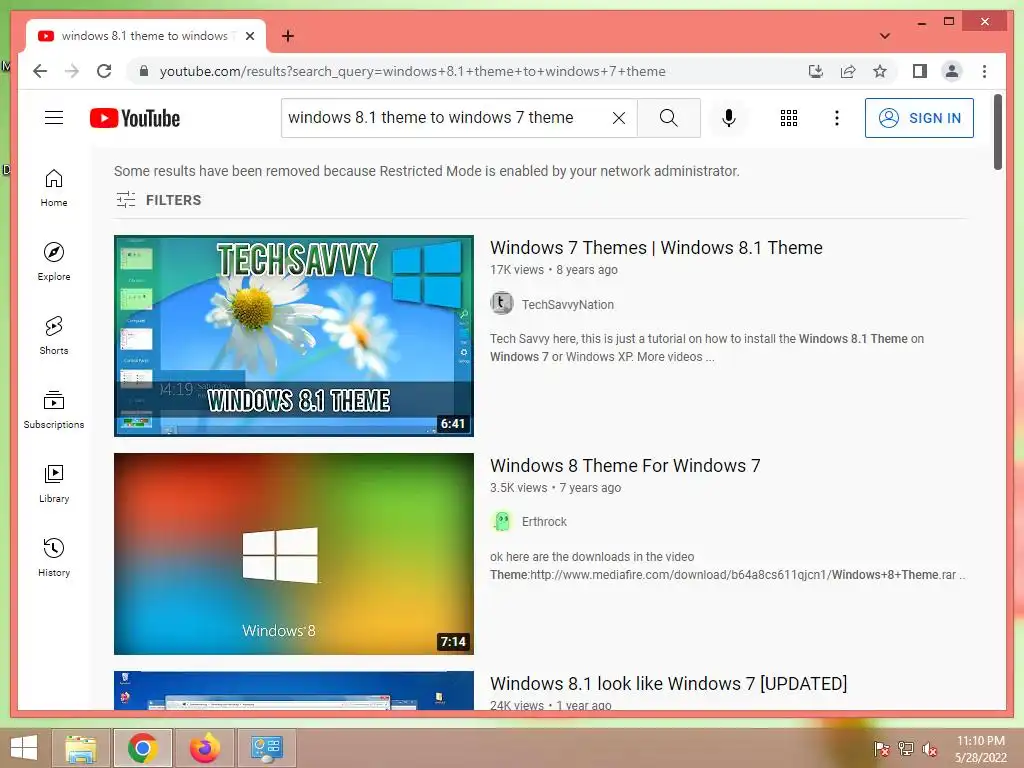Toggle the Chrome side panel
1024x768 pixels.
click(920, 71)
